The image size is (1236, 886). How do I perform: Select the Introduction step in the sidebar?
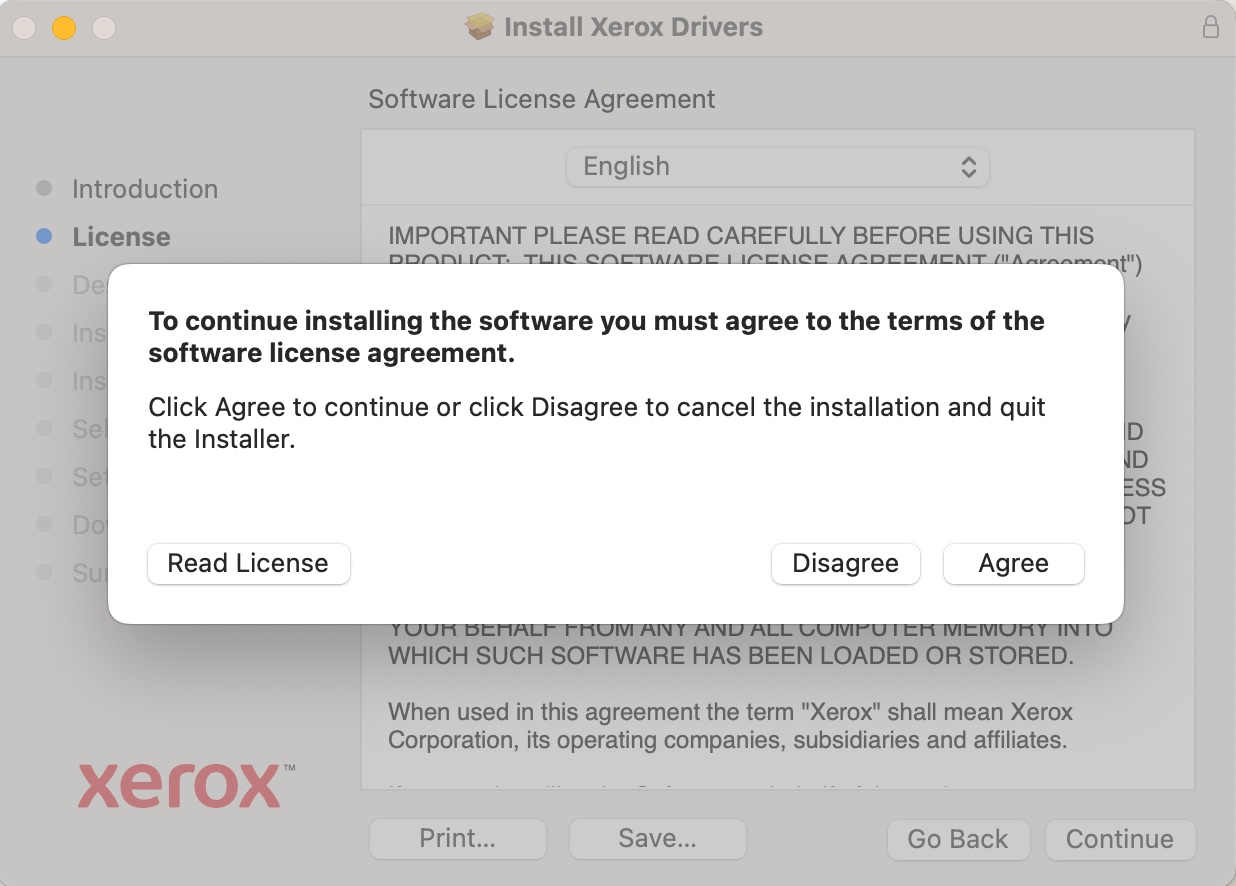point(145,188)
